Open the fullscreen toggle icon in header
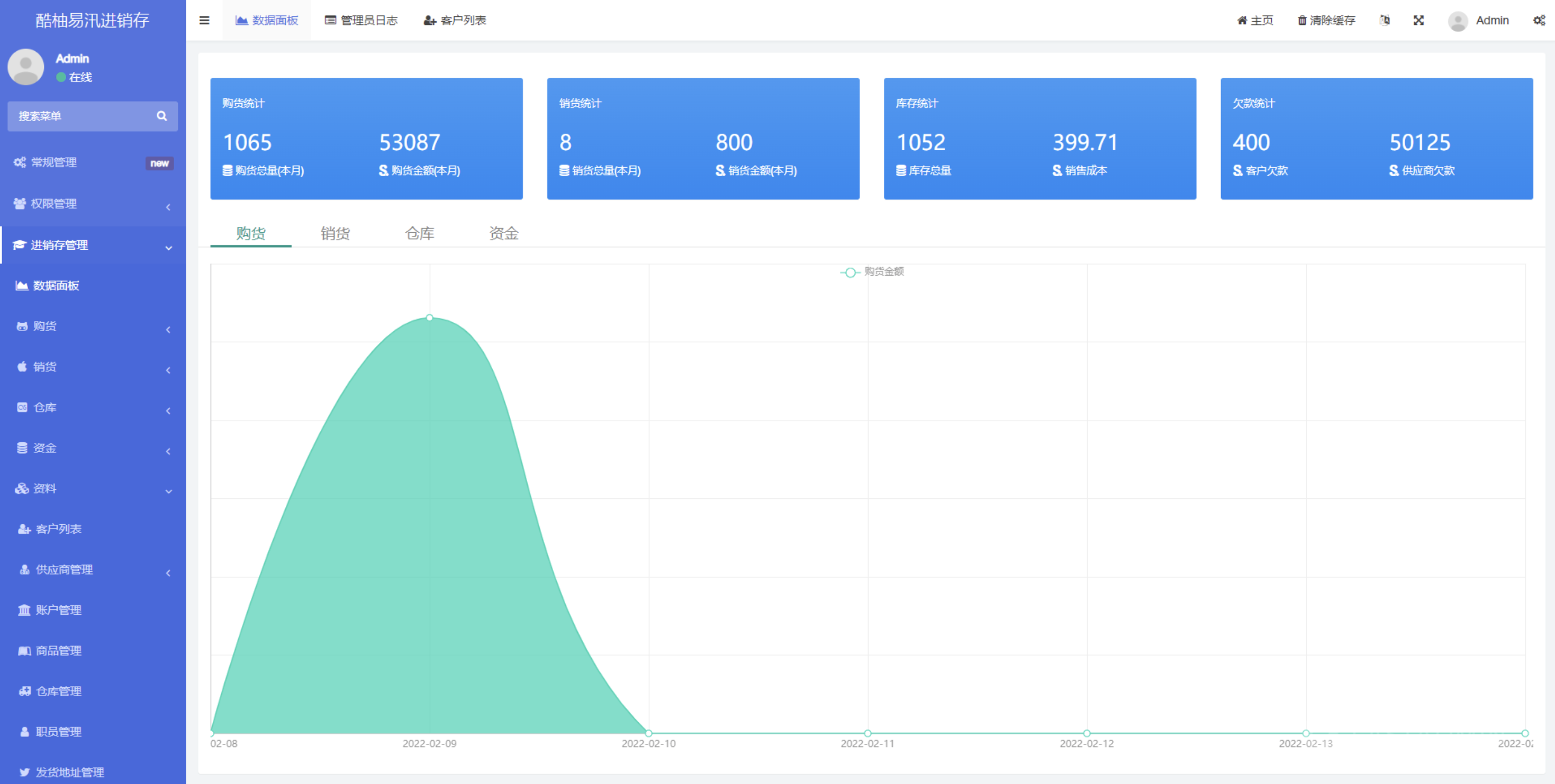 1418,20
